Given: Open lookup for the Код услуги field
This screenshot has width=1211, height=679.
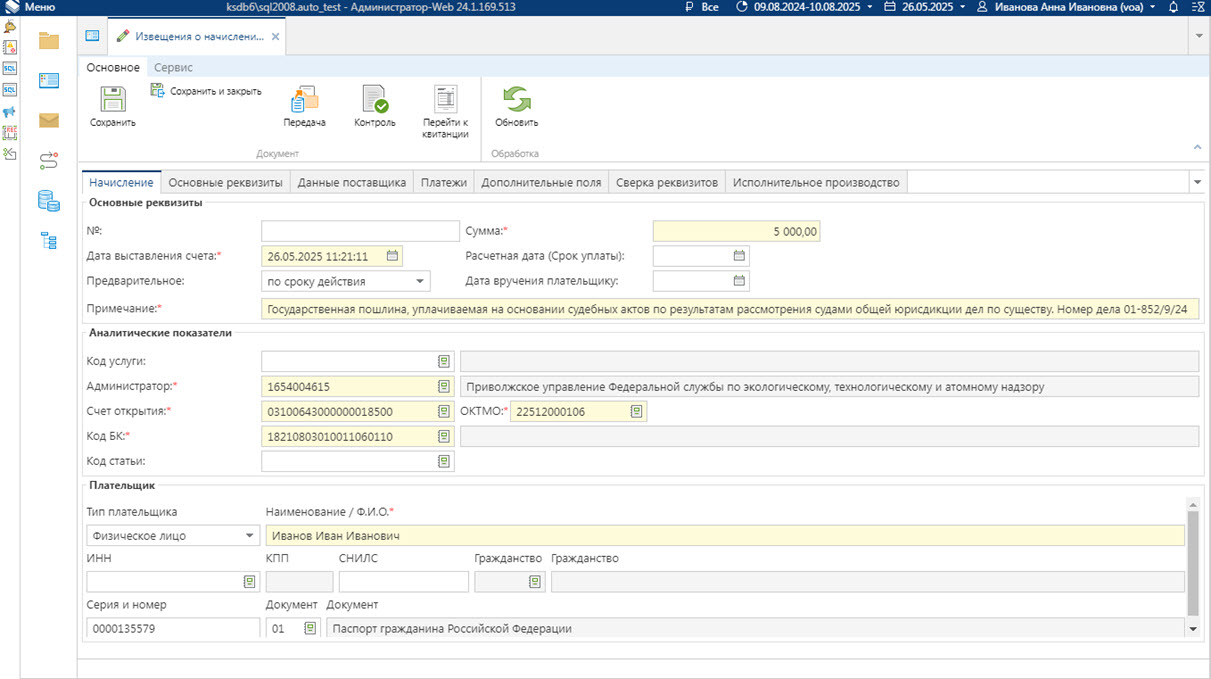Looking at the screenshot, I should (444, 361).
